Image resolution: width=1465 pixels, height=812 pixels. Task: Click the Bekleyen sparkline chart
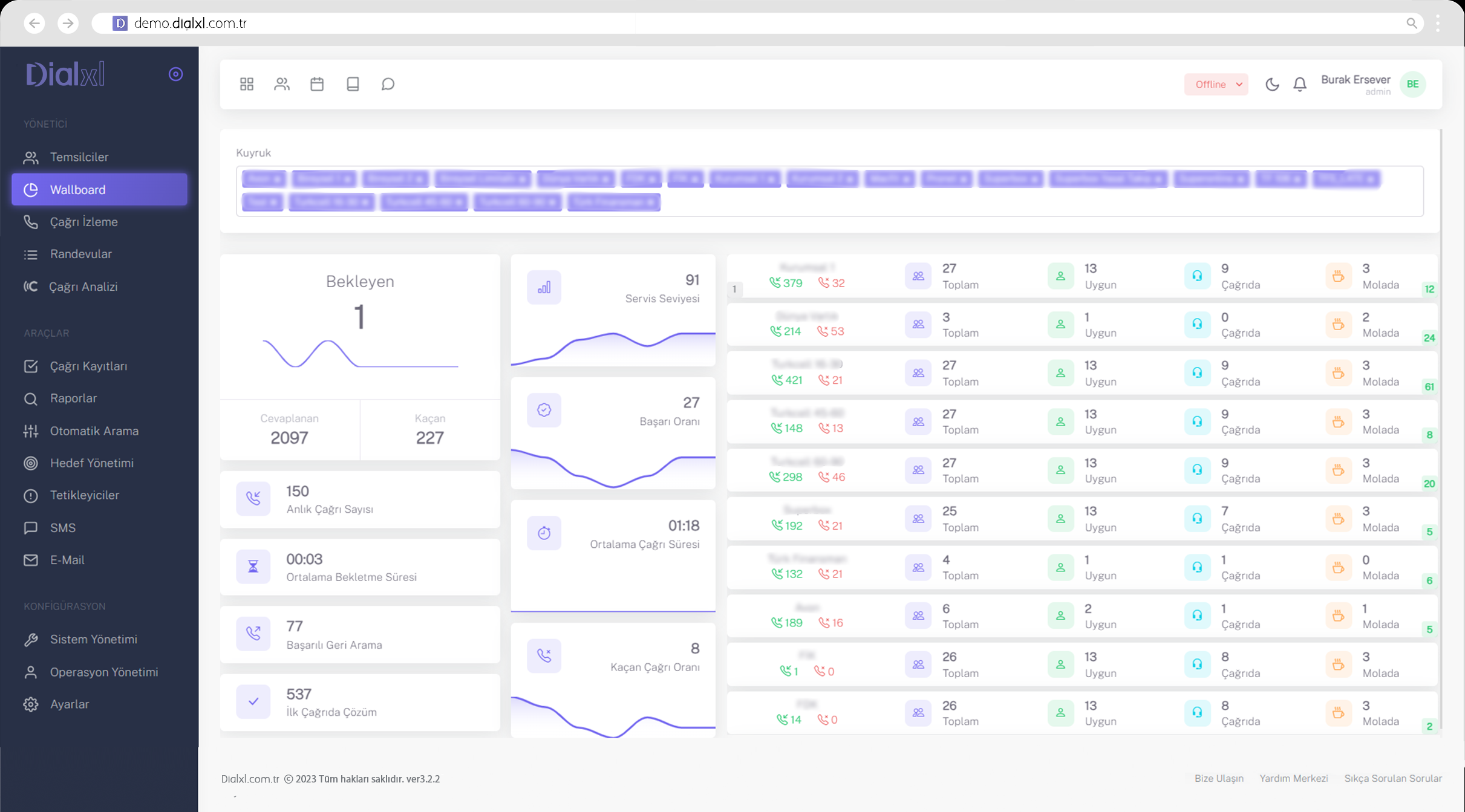(x=361, y=354)
